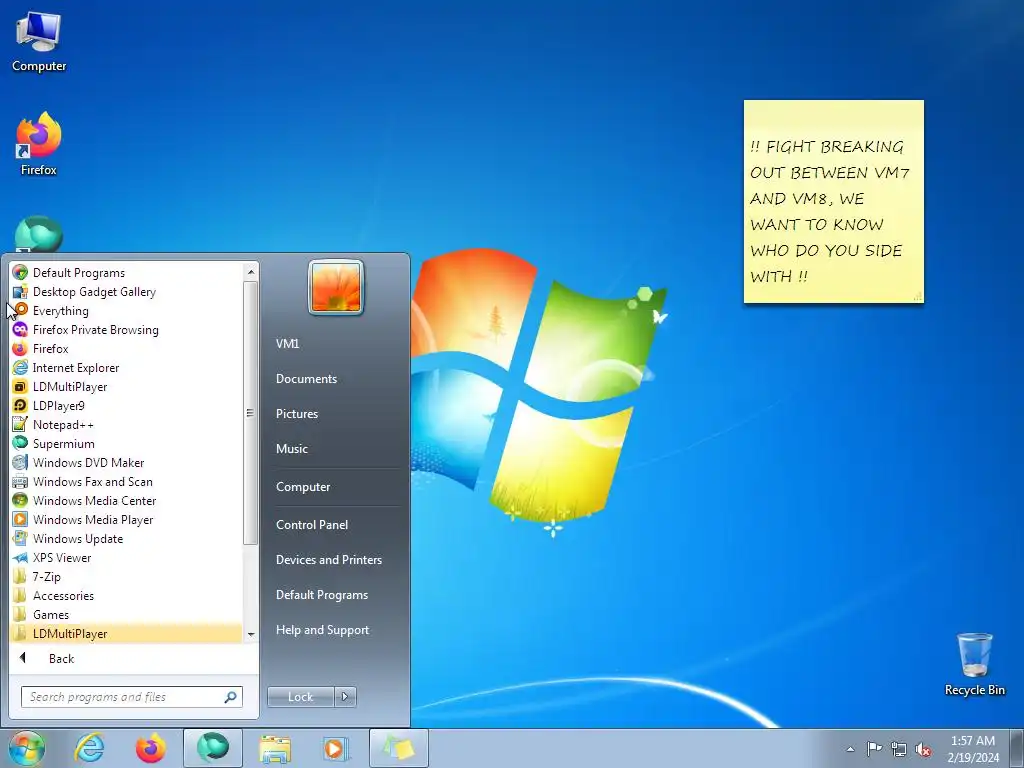The width and height of the screenshot is (1024, 768).
Task: Open Pictures from the Start menu
Action: click(296, 413)
